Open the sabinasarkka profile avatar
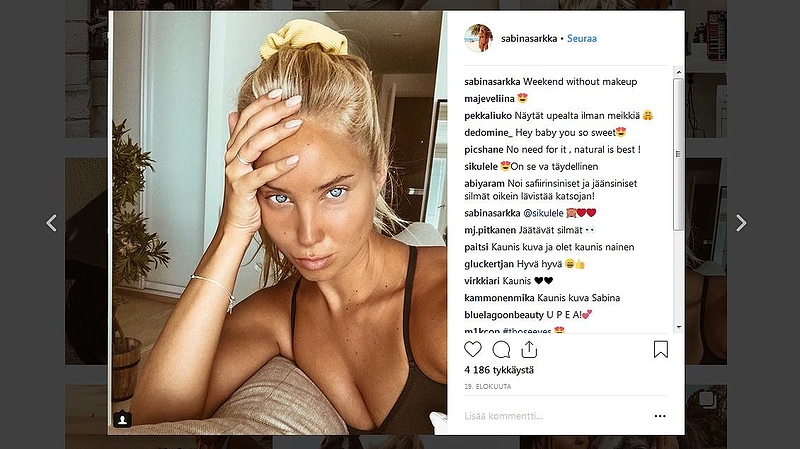Image resolution: width=800 pixels, height=449 pixels. pyautogui.click(x=478, y=38)
